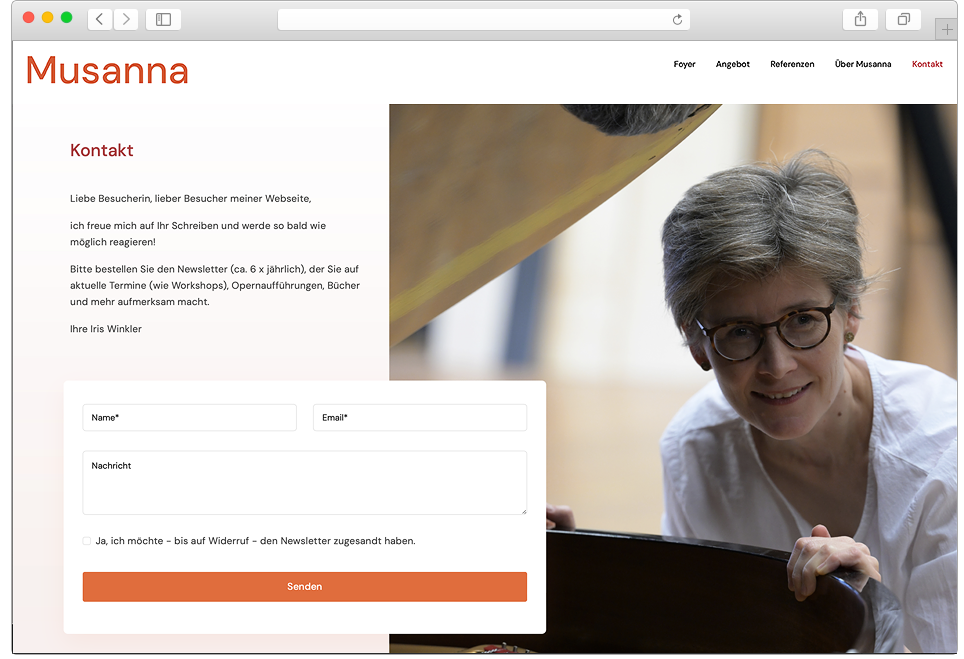Click the green fullscreen window button

[66, 17]
